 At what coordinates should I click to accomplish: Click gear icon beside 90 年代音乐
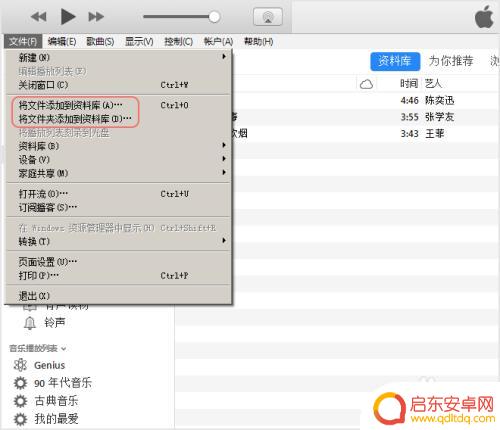pos(20,383)
